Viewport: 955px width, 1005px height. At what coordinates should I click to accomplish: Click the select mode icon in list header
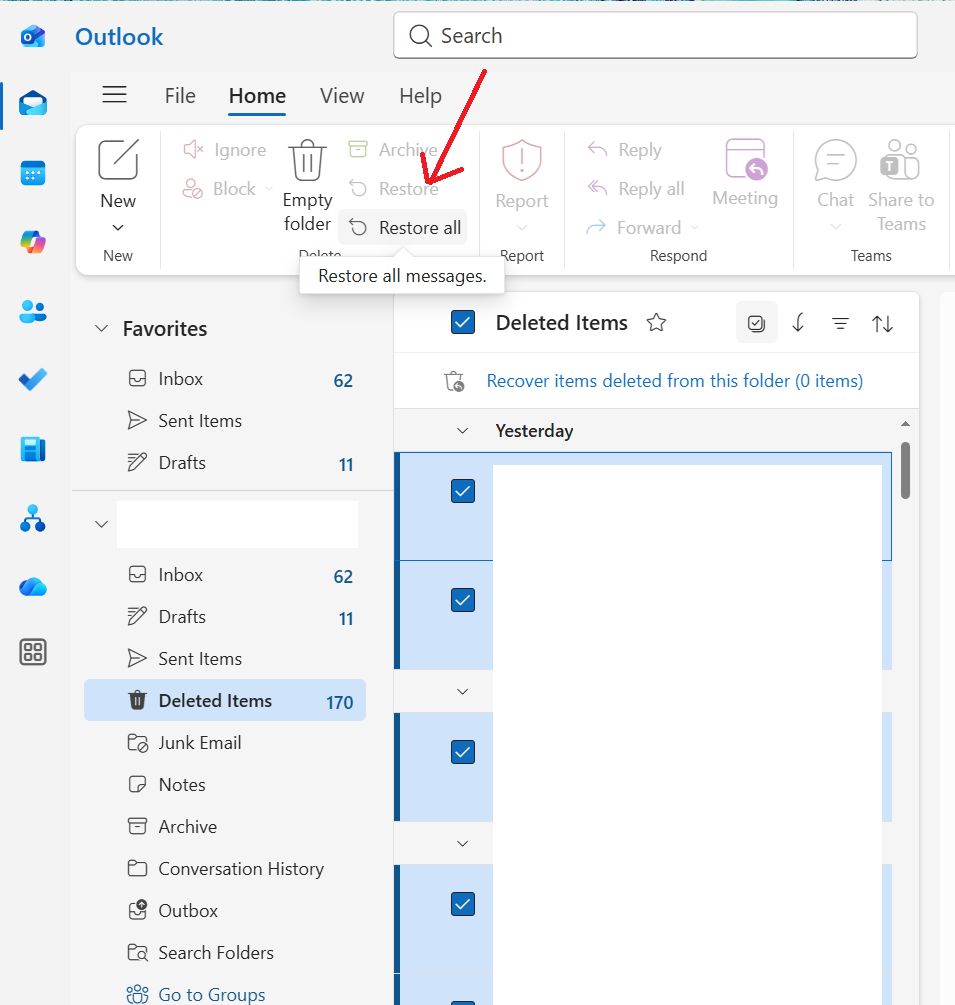coord(756,323)
